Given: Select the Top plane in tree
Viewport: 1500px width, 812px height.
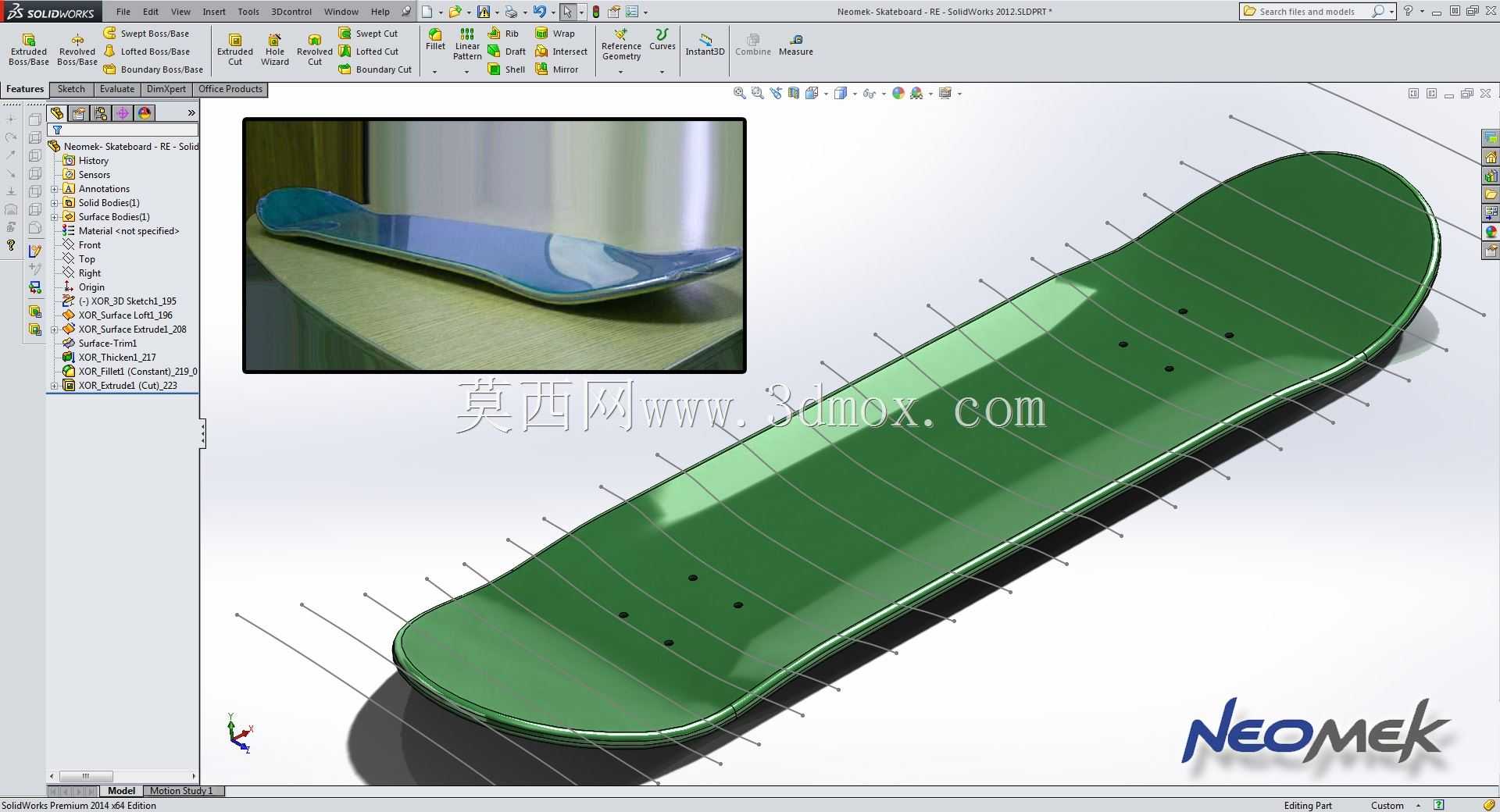Looking at the screenshot, I should (x=79, y=259).
